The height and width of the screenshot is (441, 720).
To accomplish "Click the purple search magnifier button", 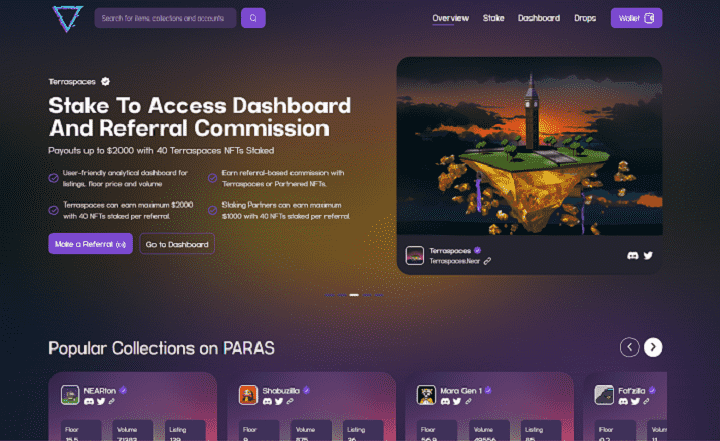I will point(253,18).
